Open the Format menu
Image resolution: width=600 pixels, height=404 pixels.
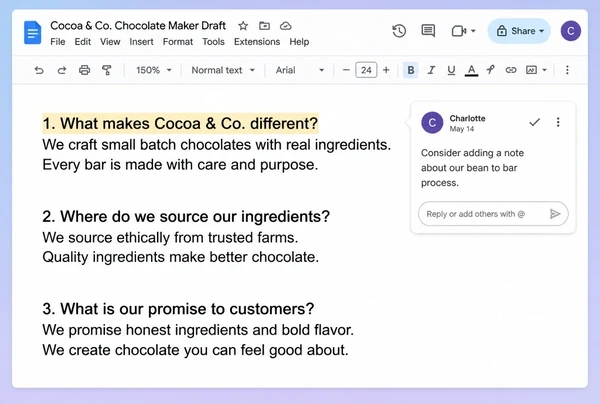coord(178,42)
